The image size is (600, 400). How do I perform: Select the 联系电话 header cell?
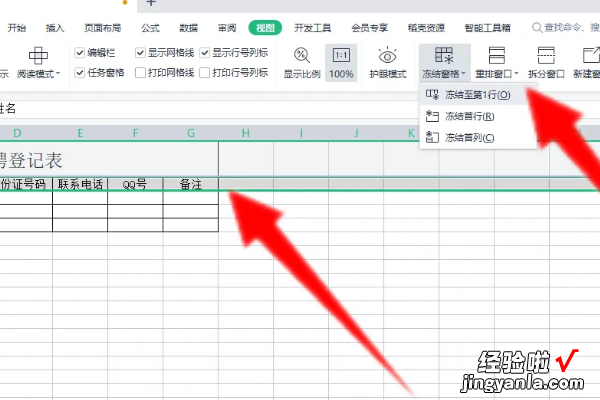point(80,184)
